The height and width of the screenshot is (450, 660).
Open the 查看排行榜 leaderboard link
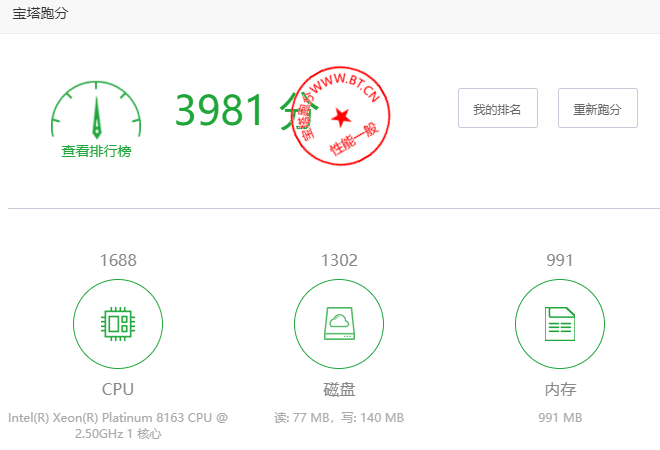tap(96, 151)
